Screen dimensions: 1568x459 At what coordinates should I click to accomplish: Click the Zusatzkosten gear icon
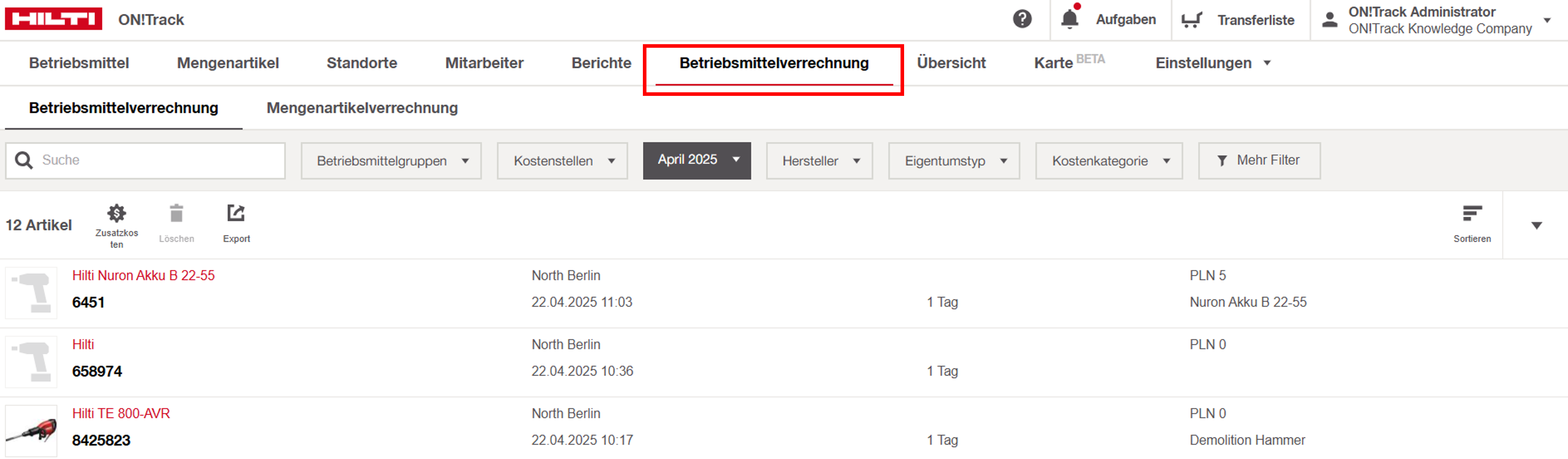(116, 214)
